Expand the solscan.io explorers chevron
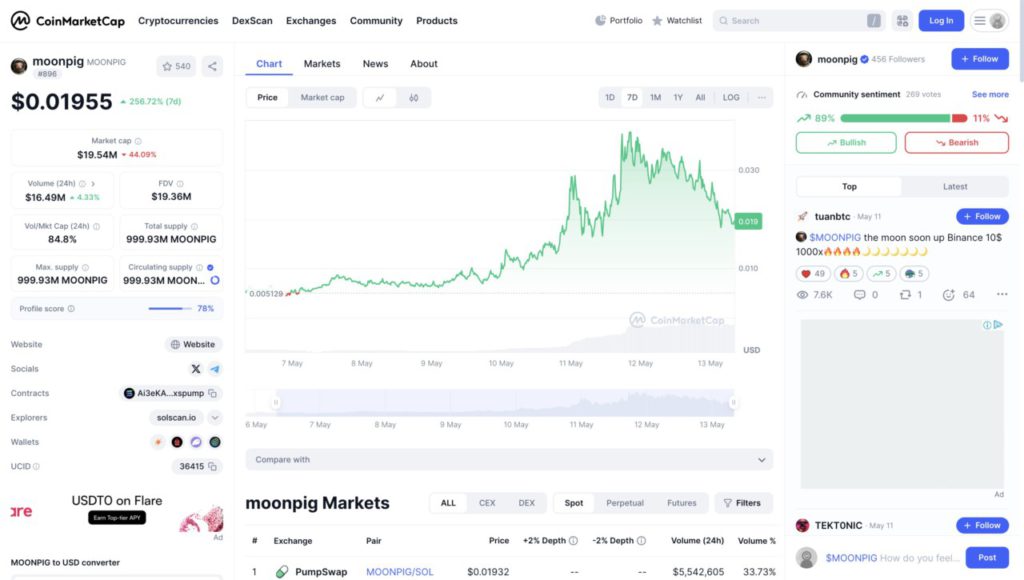Image resolution: width=1024 pixels, height=580 pixels. (x=215, y=417)
